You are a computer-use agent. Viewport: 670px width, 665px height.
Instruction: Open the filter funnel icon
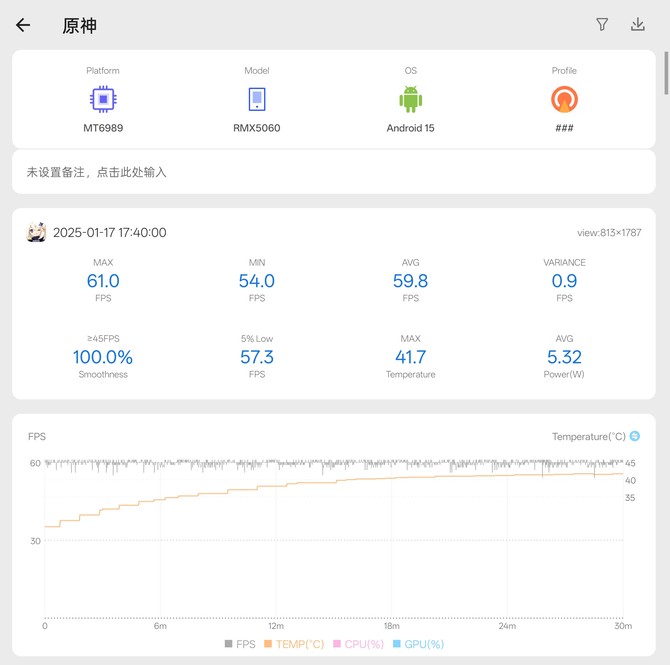point(602,25)
